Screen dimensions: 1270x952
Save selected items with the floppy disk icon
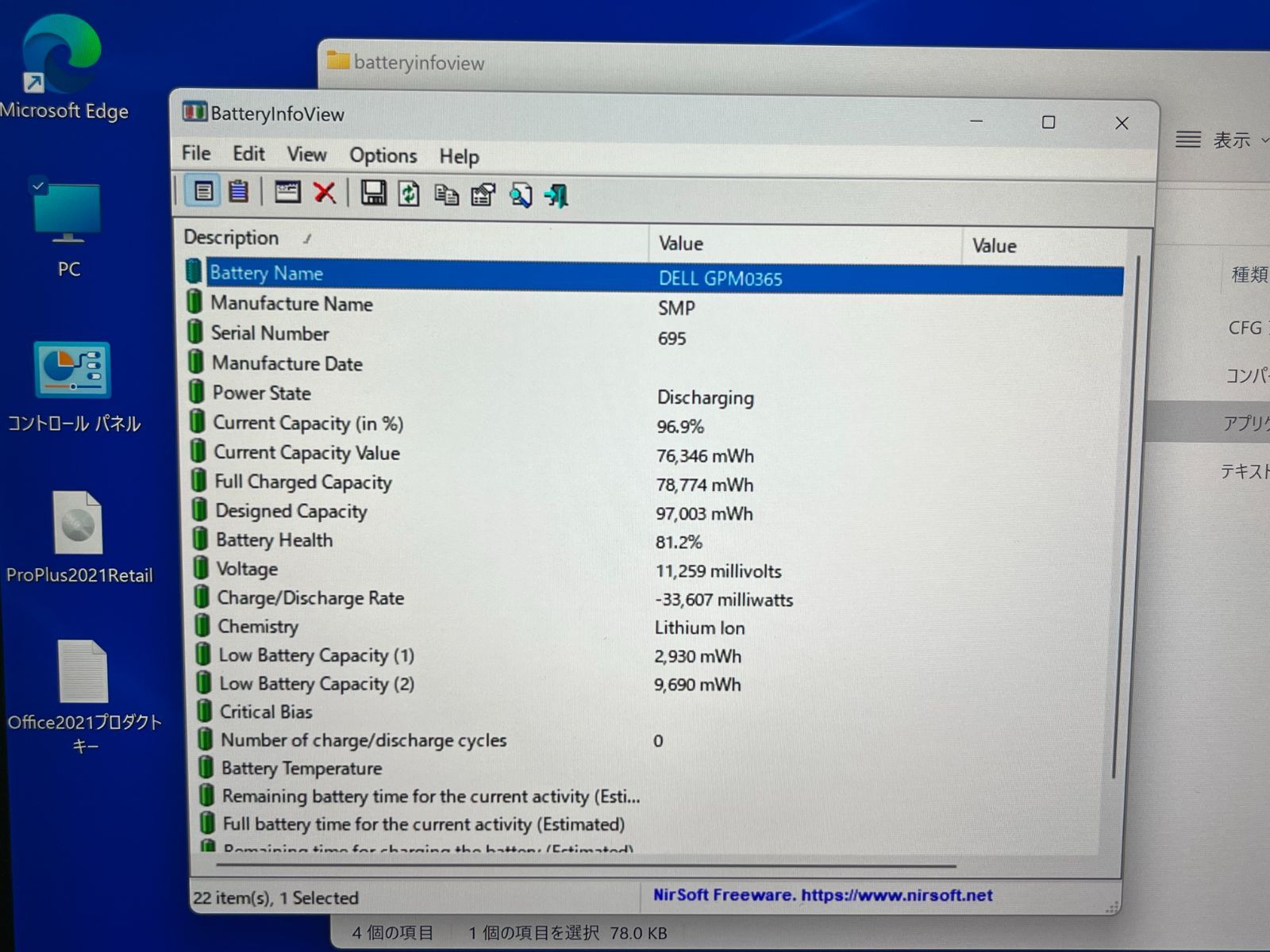pos(373,193)
